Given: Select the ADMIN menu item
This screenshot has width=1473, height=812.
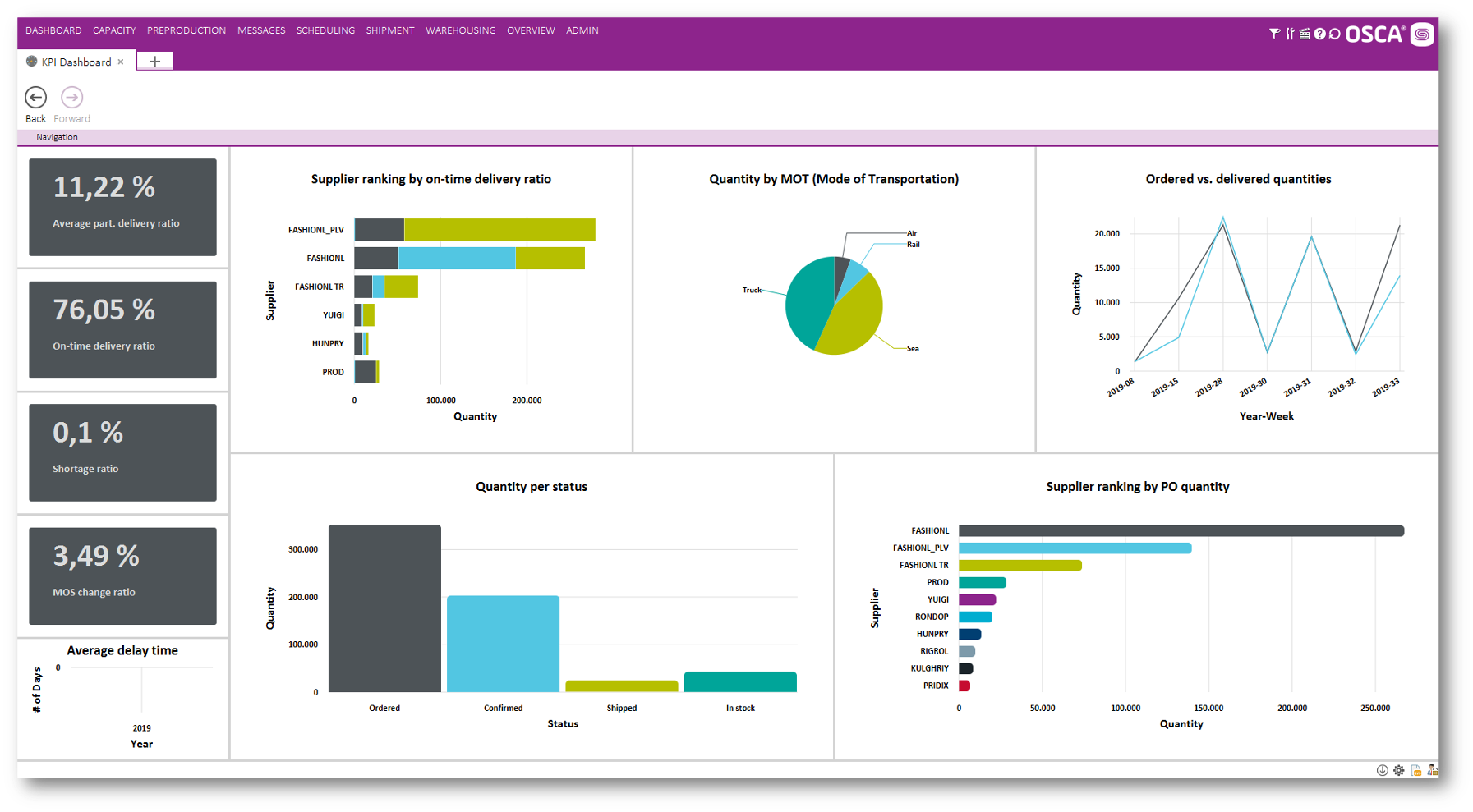Looking at the screenshot, I should (582, 30).
